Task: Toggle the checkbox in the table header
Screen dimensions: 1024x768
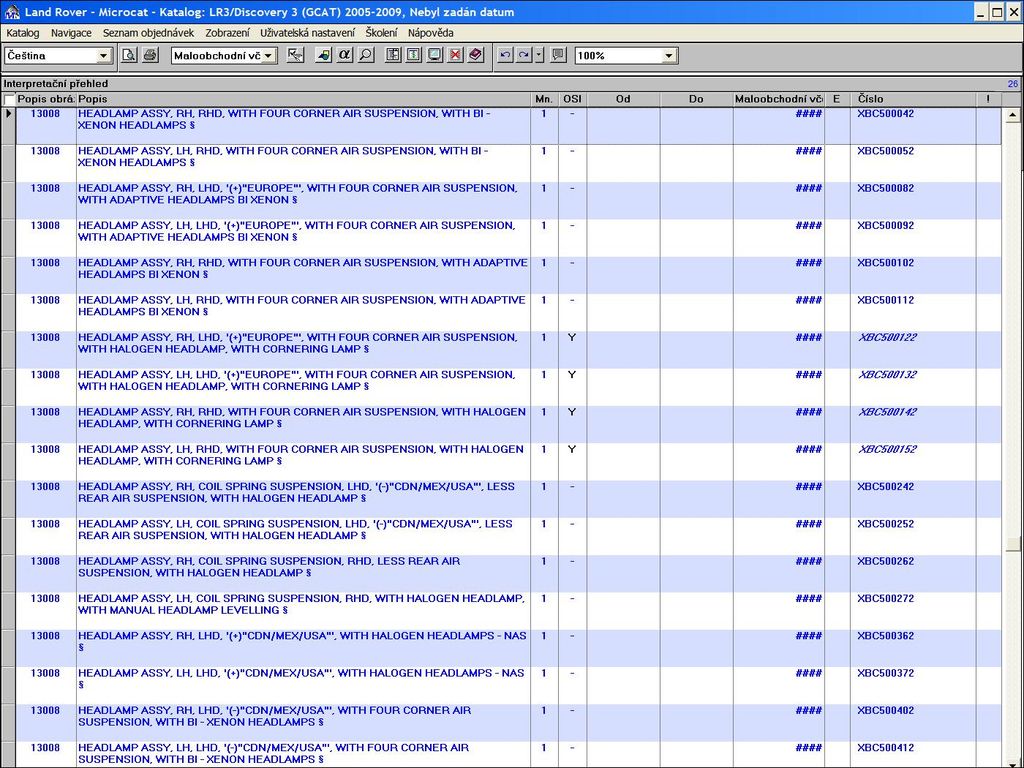Action: point(10,100)
